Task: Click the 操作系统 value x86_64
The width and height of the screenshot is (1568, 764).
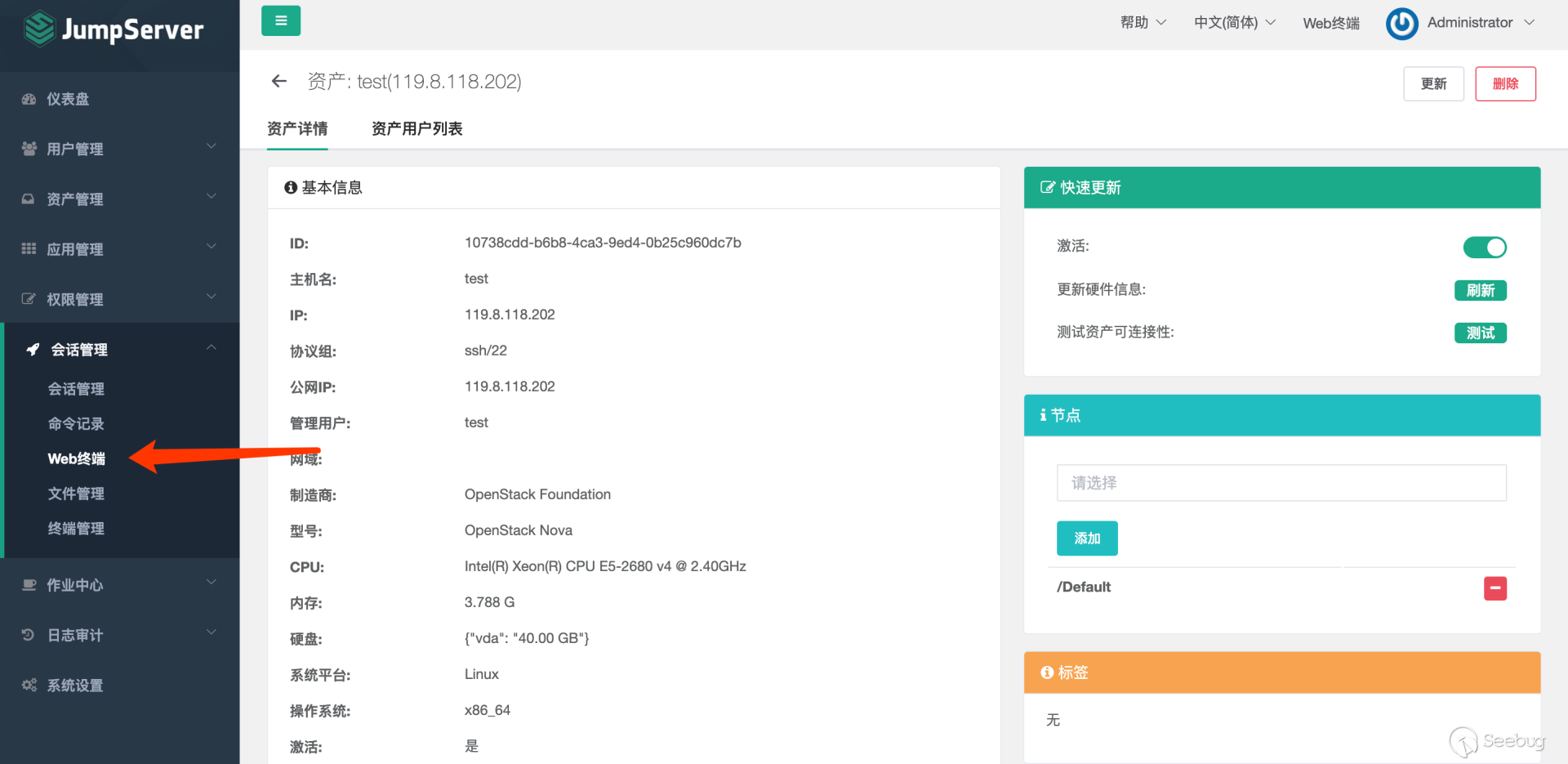Action: pyautogui.click(x=488, y=710)
